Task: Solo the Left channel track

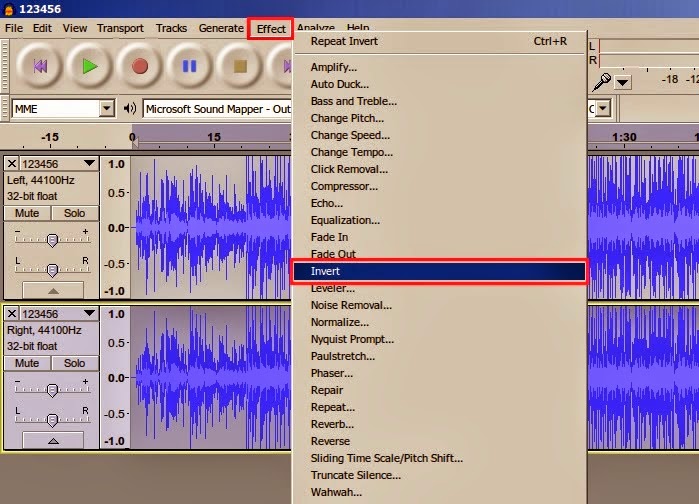Action: 74,213
